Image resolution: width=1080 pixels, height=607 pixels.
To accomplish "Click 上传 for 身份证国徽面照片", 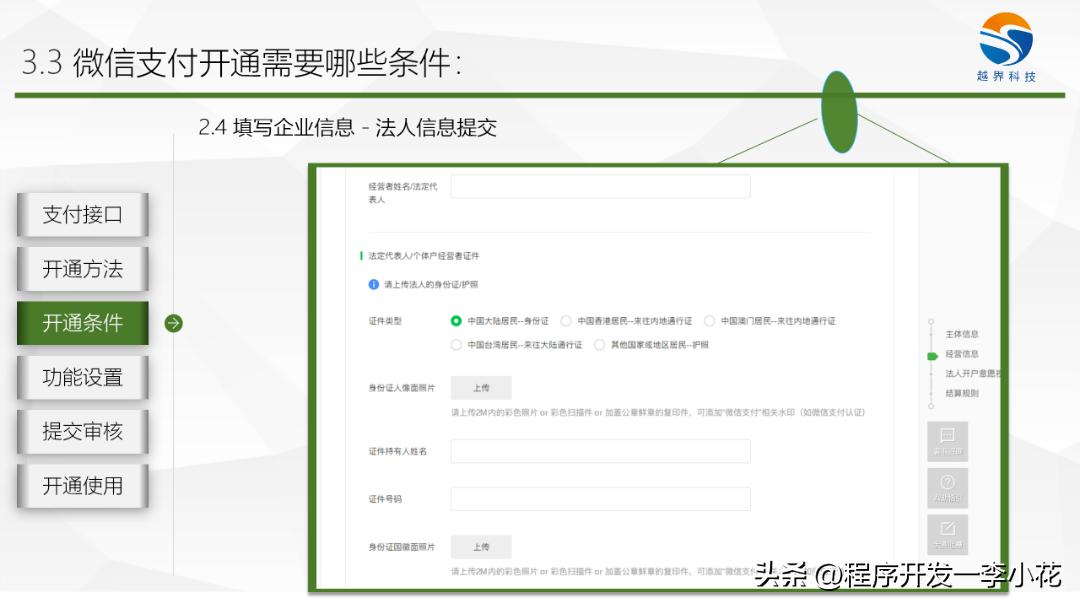I will (480, 547).
